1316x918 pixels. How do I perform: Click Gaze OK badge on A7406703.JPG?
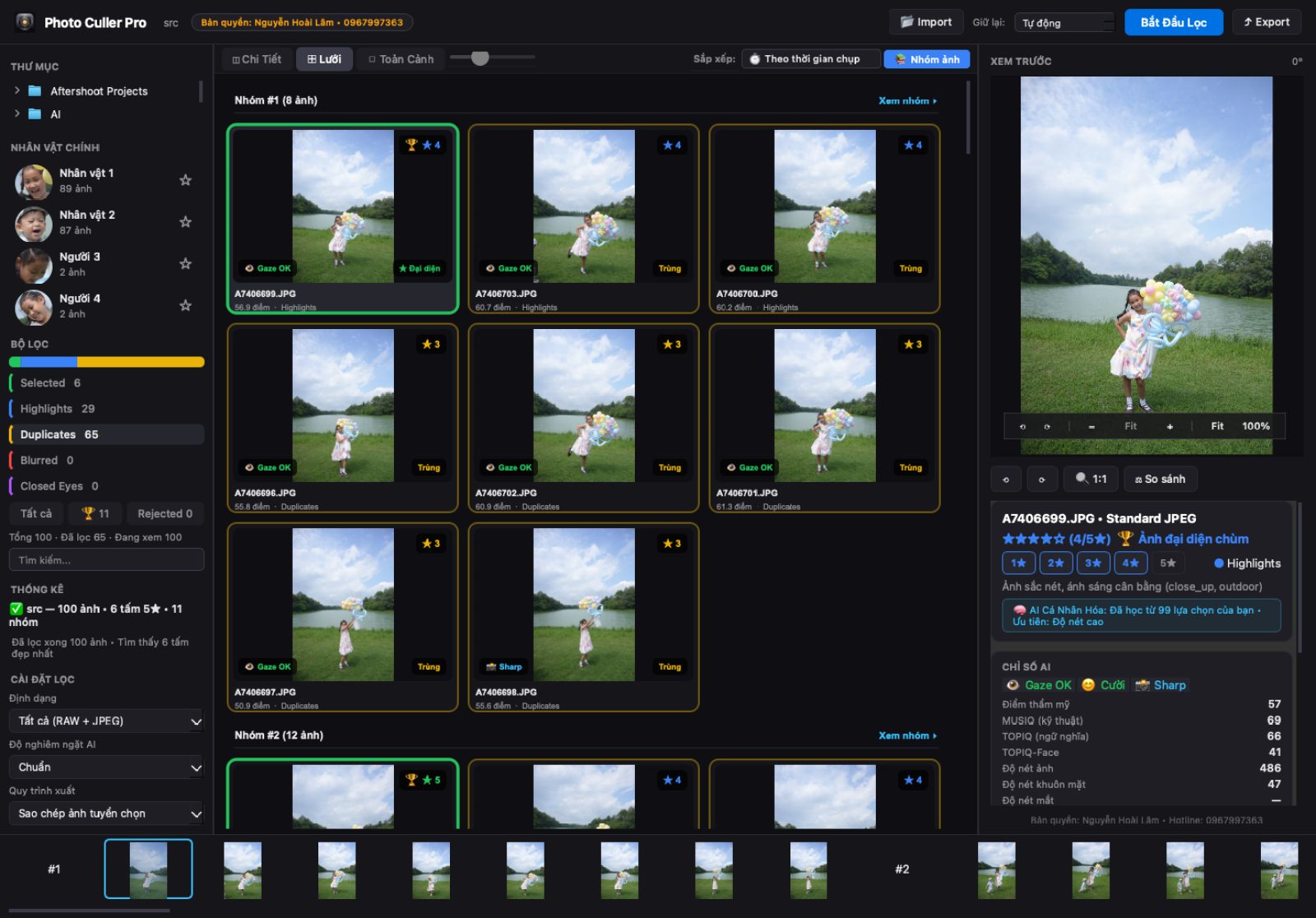(508, 268)
